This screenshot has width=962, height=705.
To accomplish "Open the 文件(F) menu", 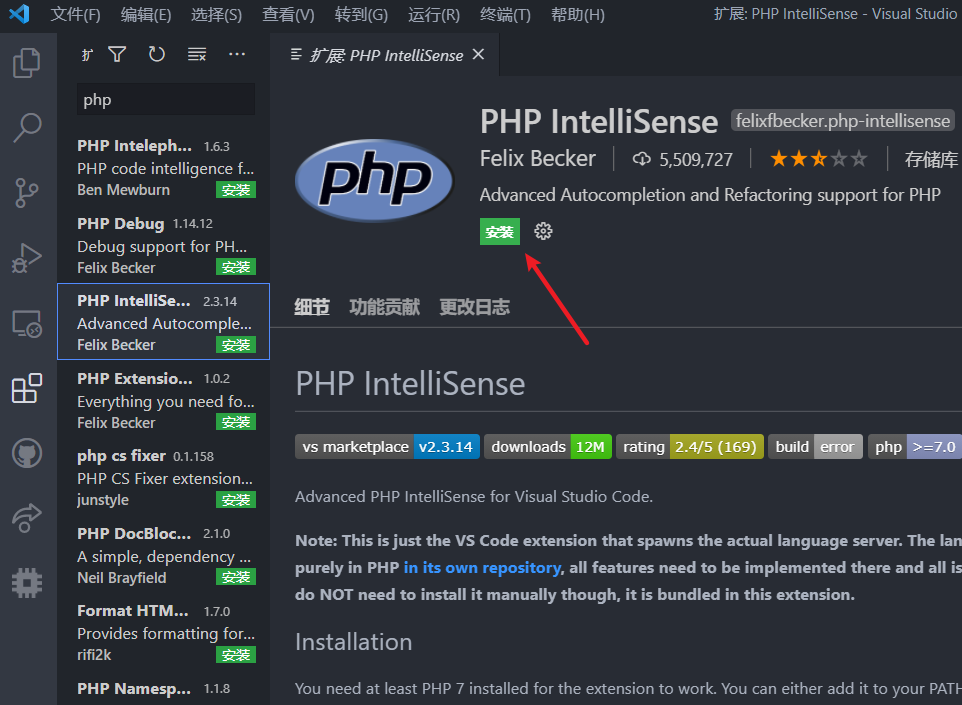I will point(75,14).
